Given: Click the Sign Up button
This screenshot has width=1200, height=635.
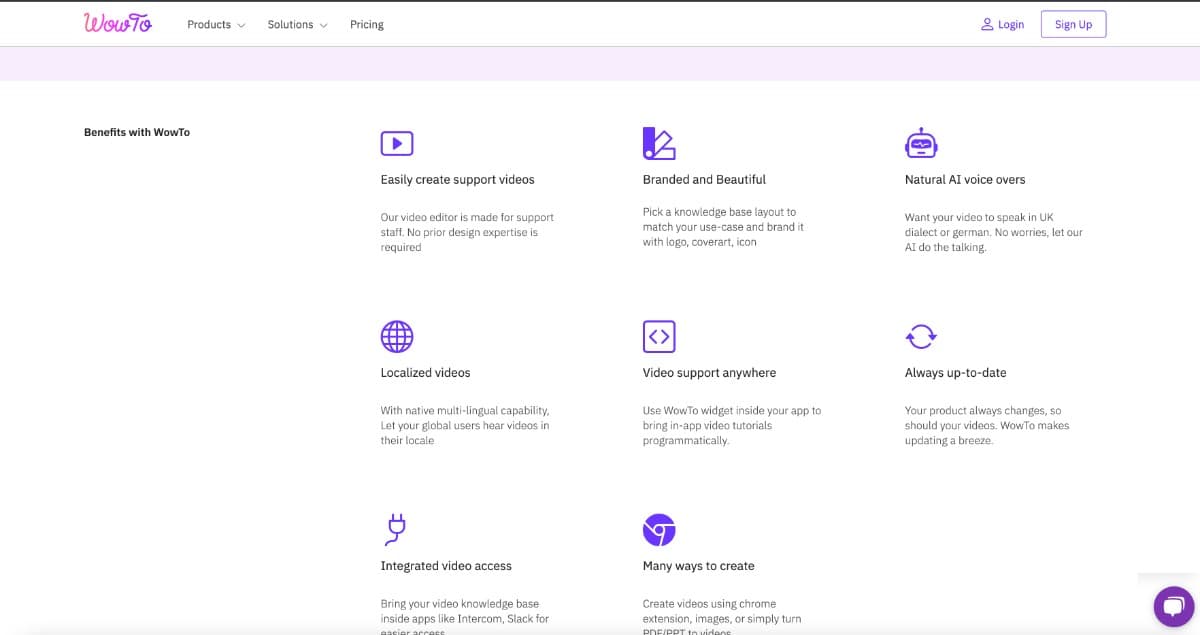Looking at the screenshot, I should pos(1073,24).
